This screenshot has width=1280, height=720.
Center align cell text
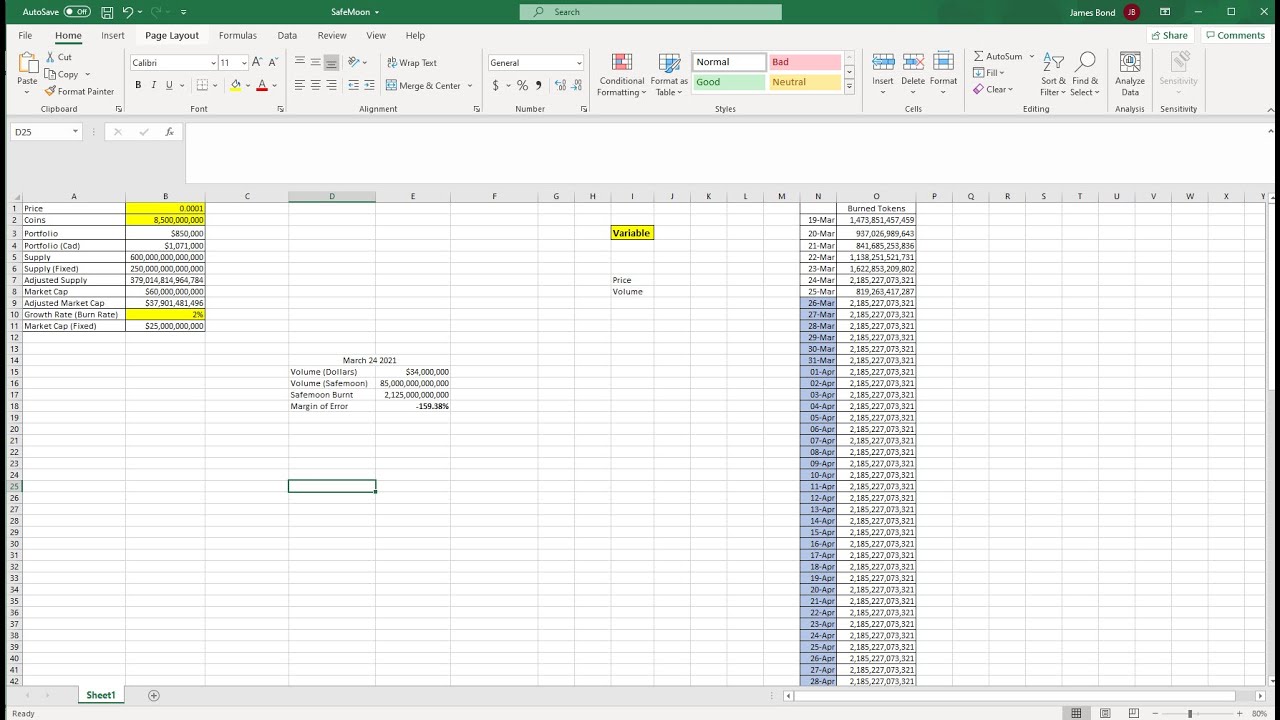click(x=315, y=85)
